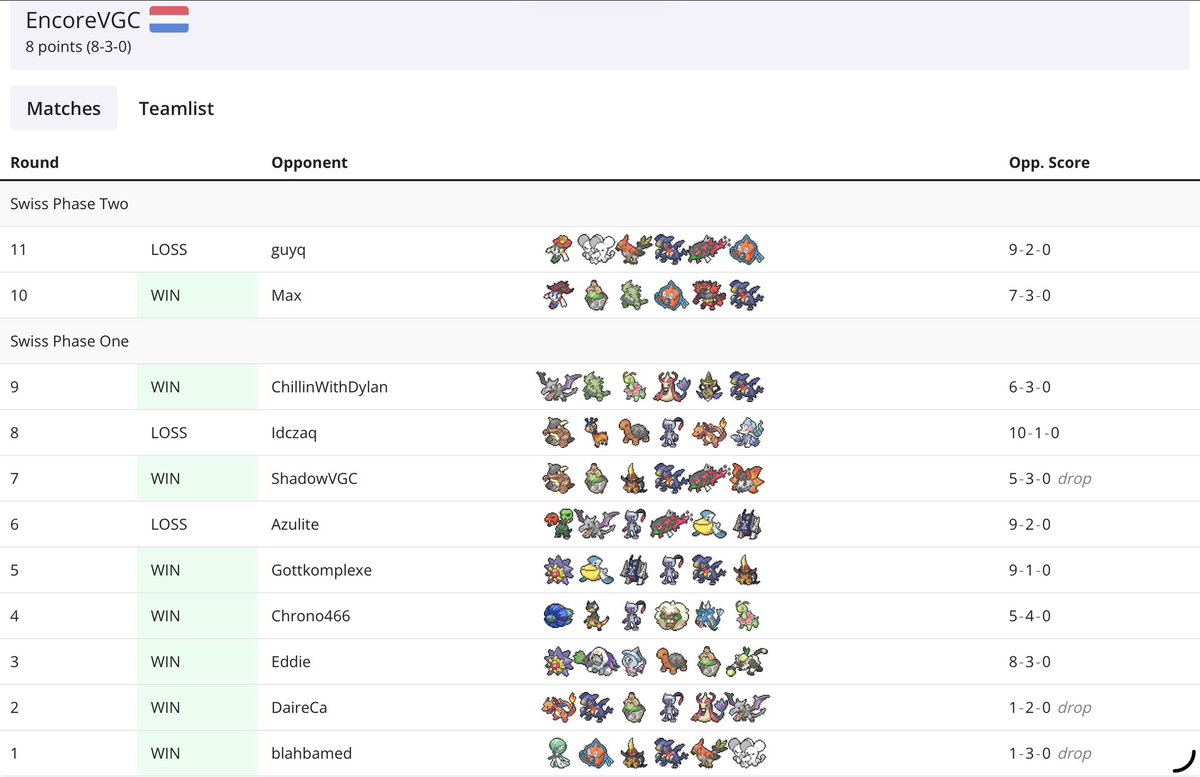Click the Swiss Phase Two section row
1200x777 pixels.
(600, 204)
